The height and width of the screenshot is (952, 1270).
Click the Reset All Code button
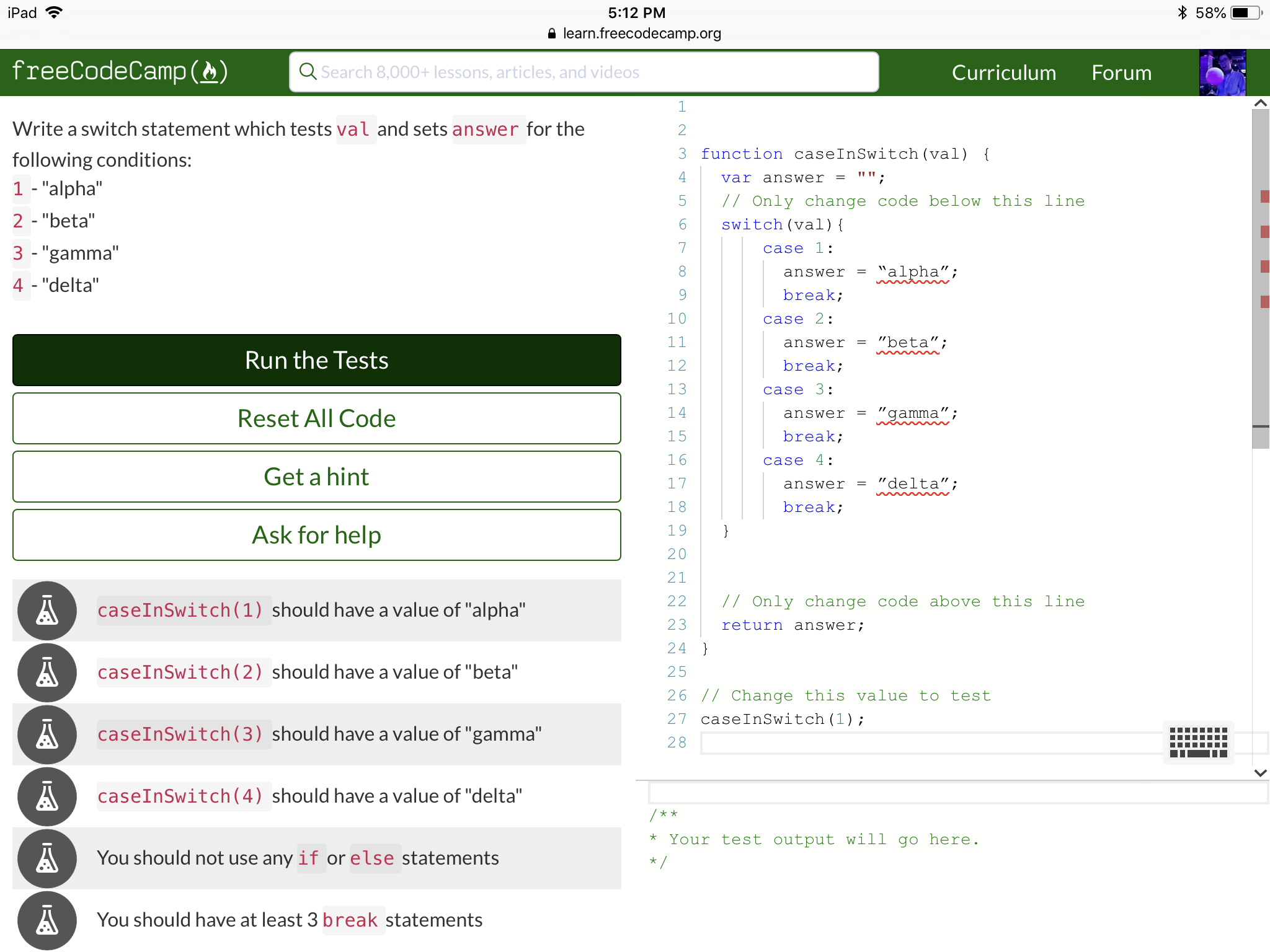[316, 418]
